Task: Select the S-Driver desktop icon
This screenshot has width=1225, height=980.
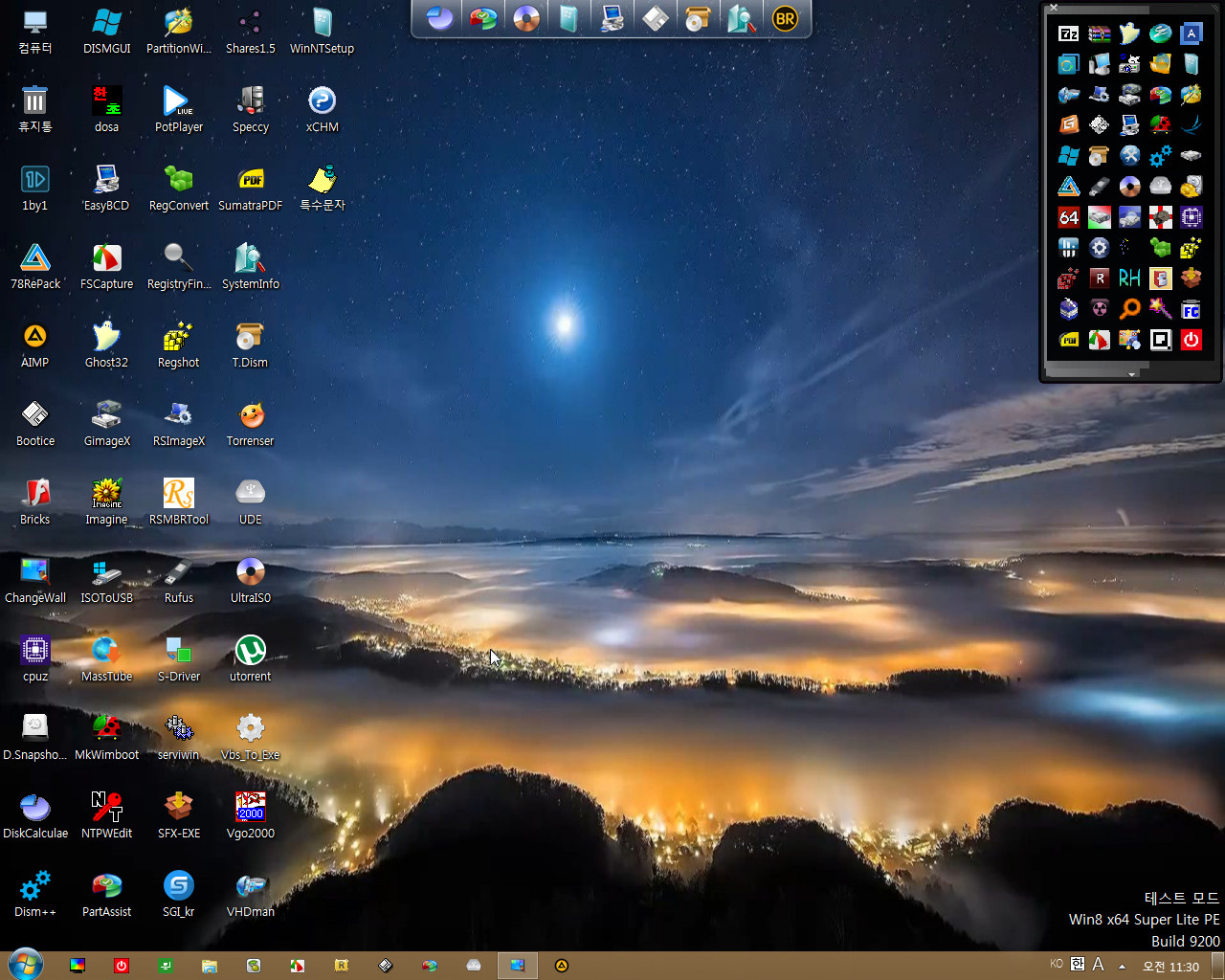Action: click(179, 659)
